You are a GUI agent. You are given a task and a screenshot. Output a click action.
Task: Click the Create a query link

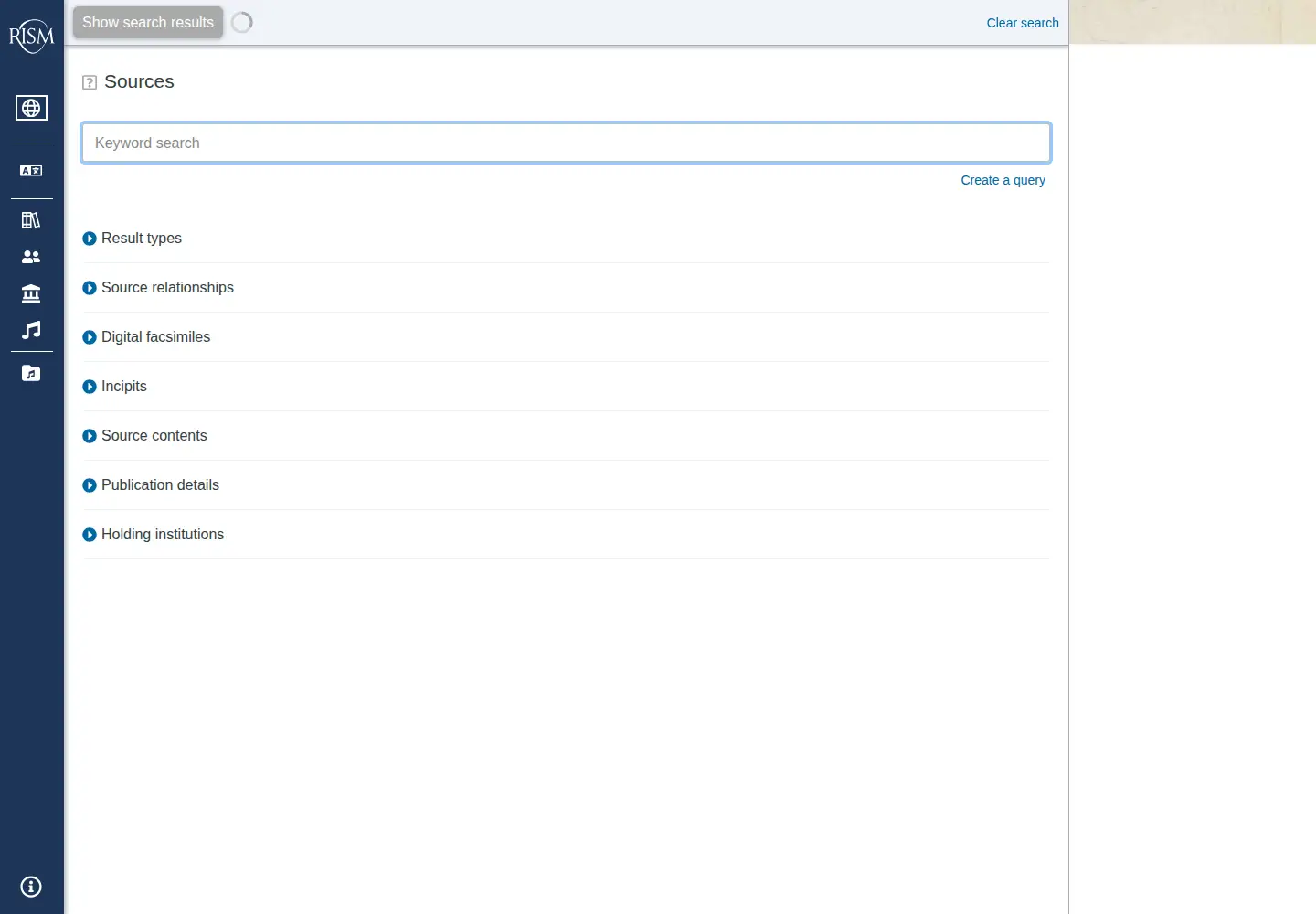[x=1003, y=180]
